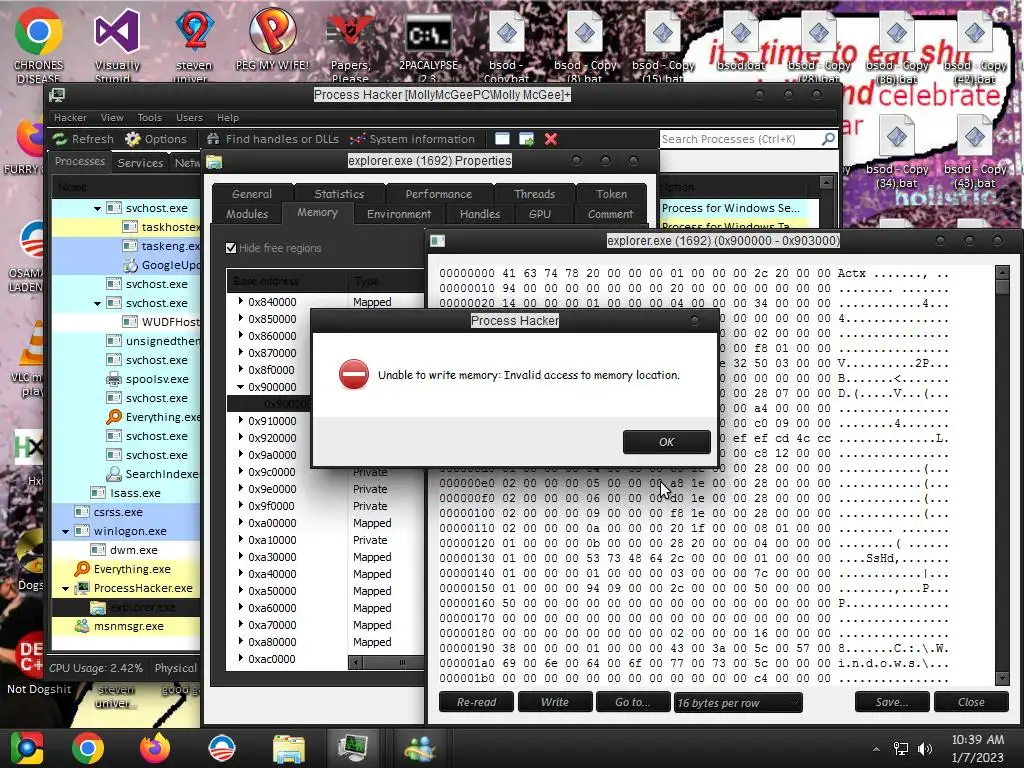The width and height of the screenshot is (1024, 768).
Task: Open the Environment tab
Action: coord(399,214)
